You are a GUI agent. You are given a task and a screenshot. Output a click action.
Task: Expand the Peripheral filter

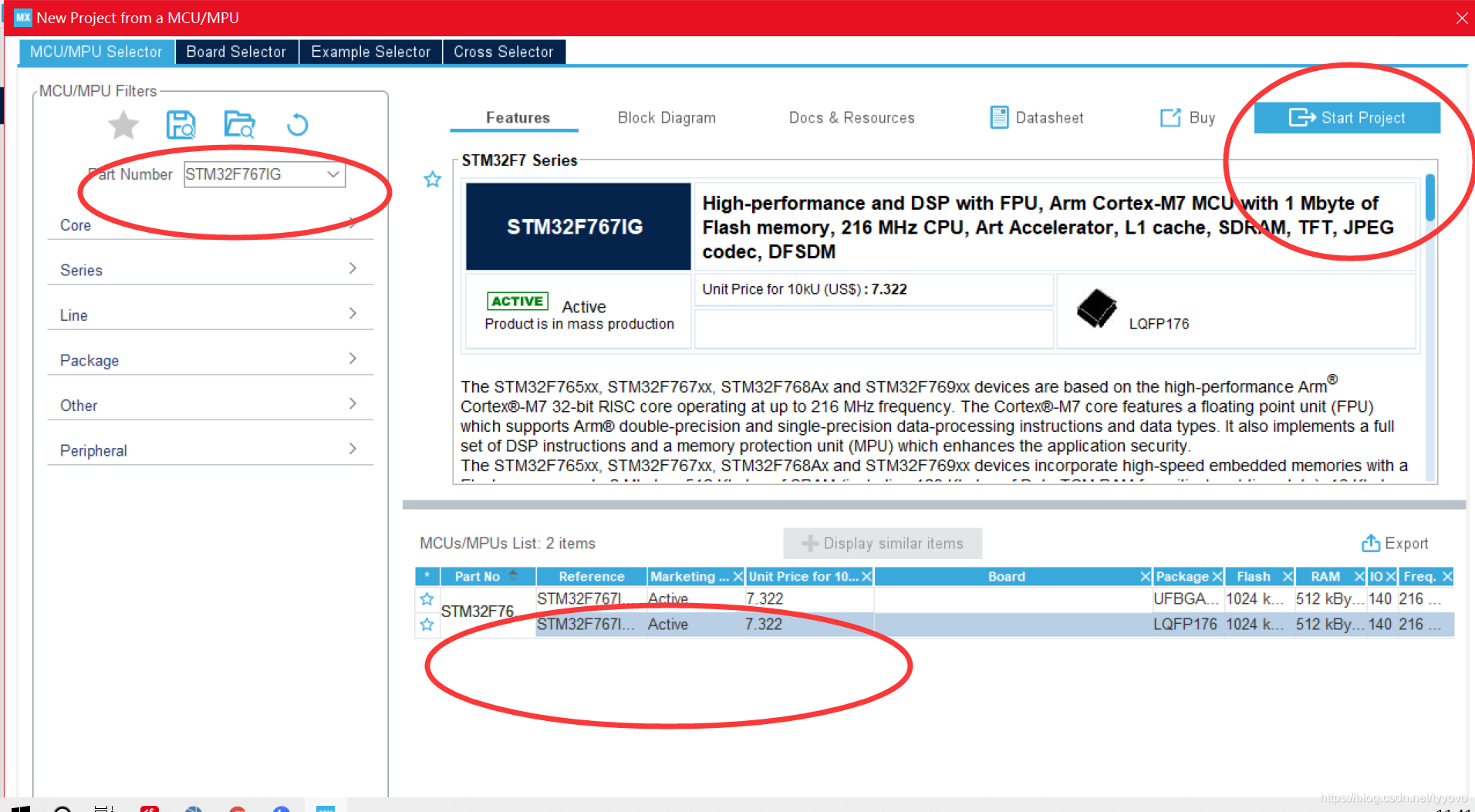point(210,450)
